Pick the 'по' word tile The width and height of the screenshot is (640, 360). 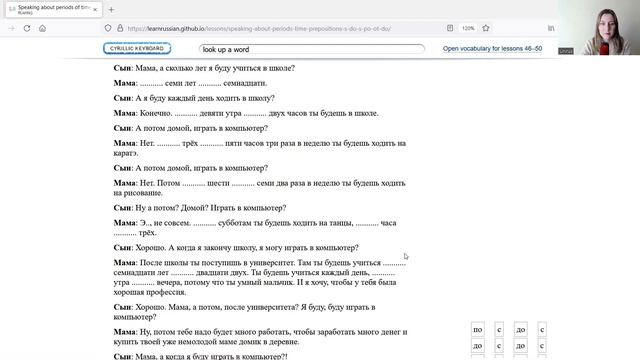pos(478,329)
